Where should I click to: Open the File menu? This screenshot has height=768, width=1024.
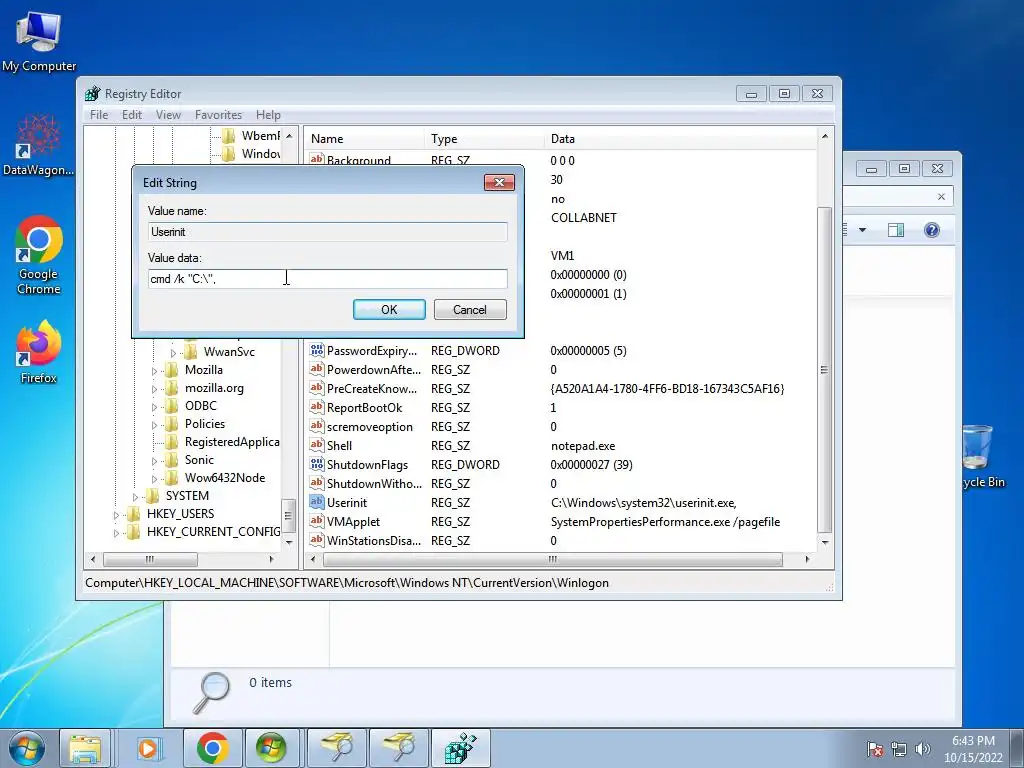click(x=99, y=115)
